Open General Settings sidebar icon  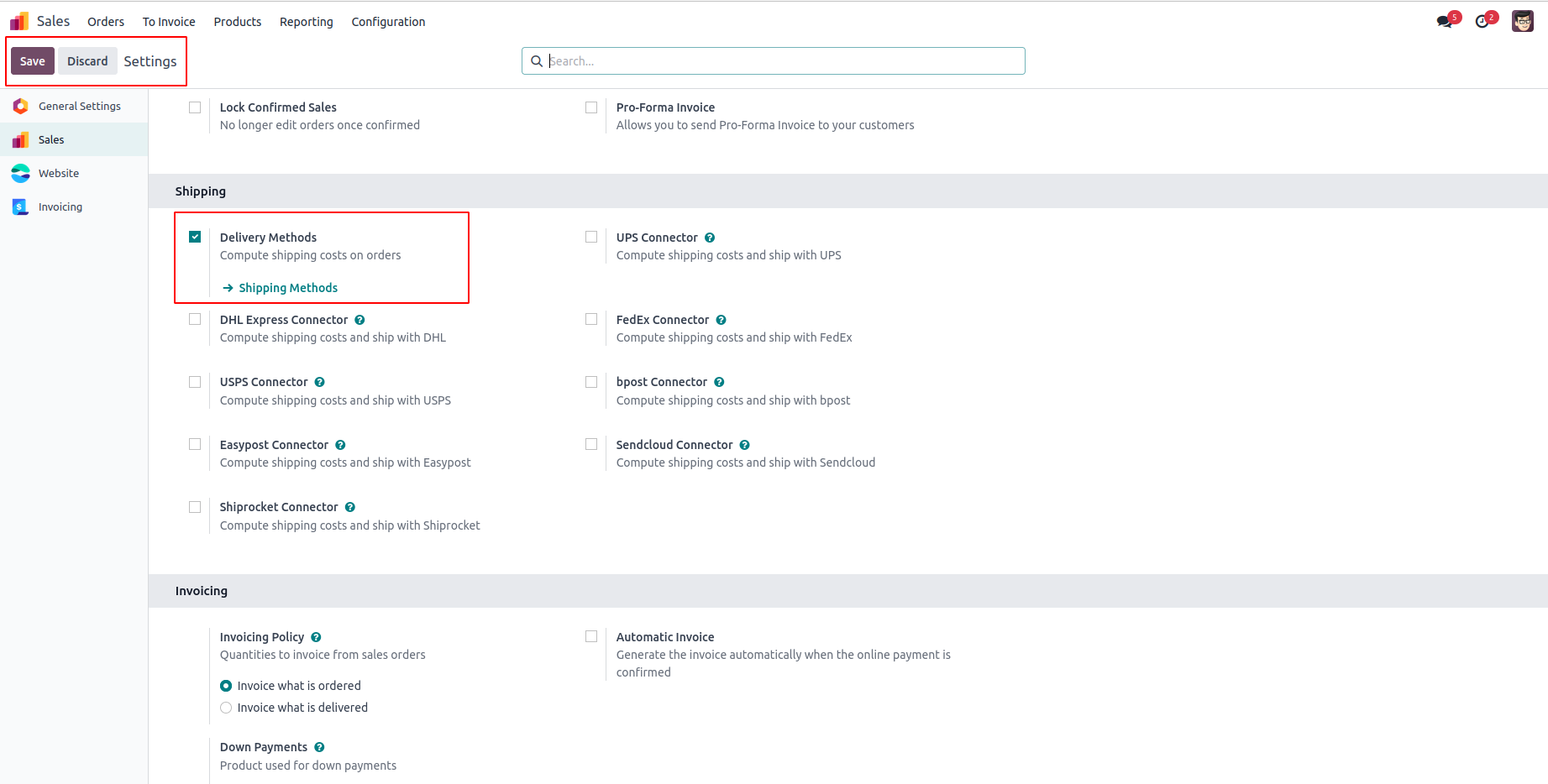coord(21,107)
